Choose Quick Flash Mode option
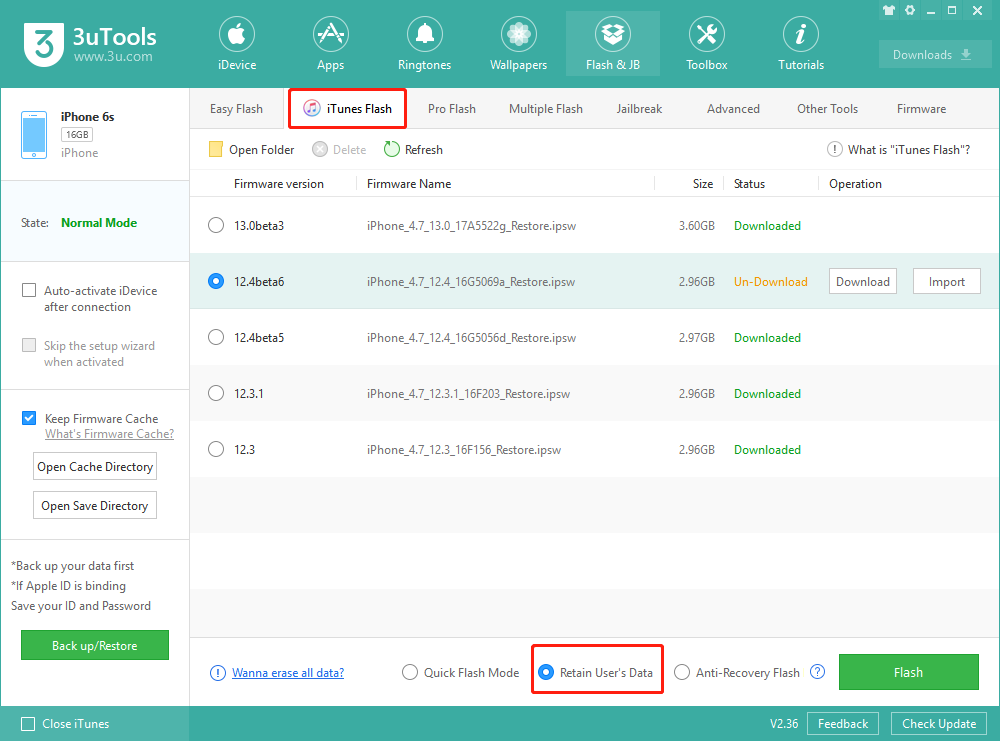Screen dimensions: 1000x741 point(410,672)
